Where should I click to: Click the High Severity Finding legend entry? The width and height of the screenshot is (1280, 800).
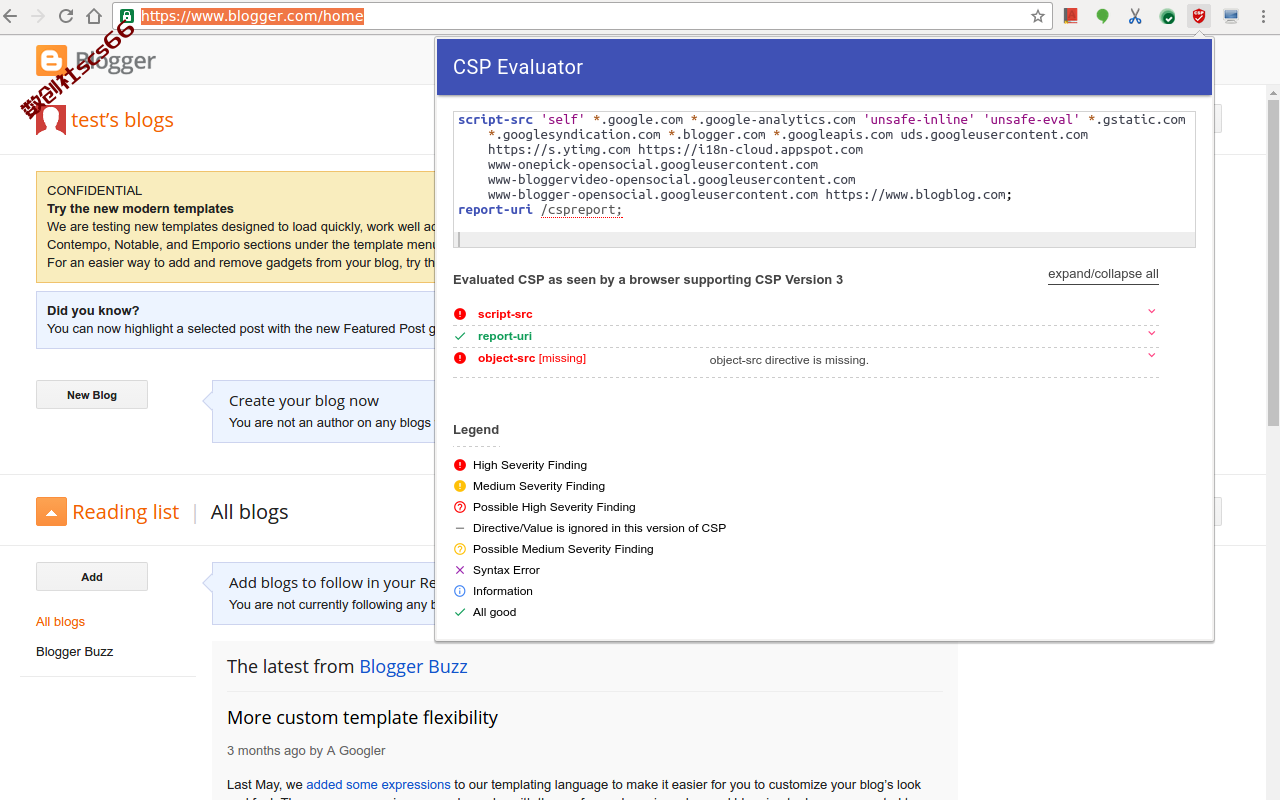pos(530,465)
